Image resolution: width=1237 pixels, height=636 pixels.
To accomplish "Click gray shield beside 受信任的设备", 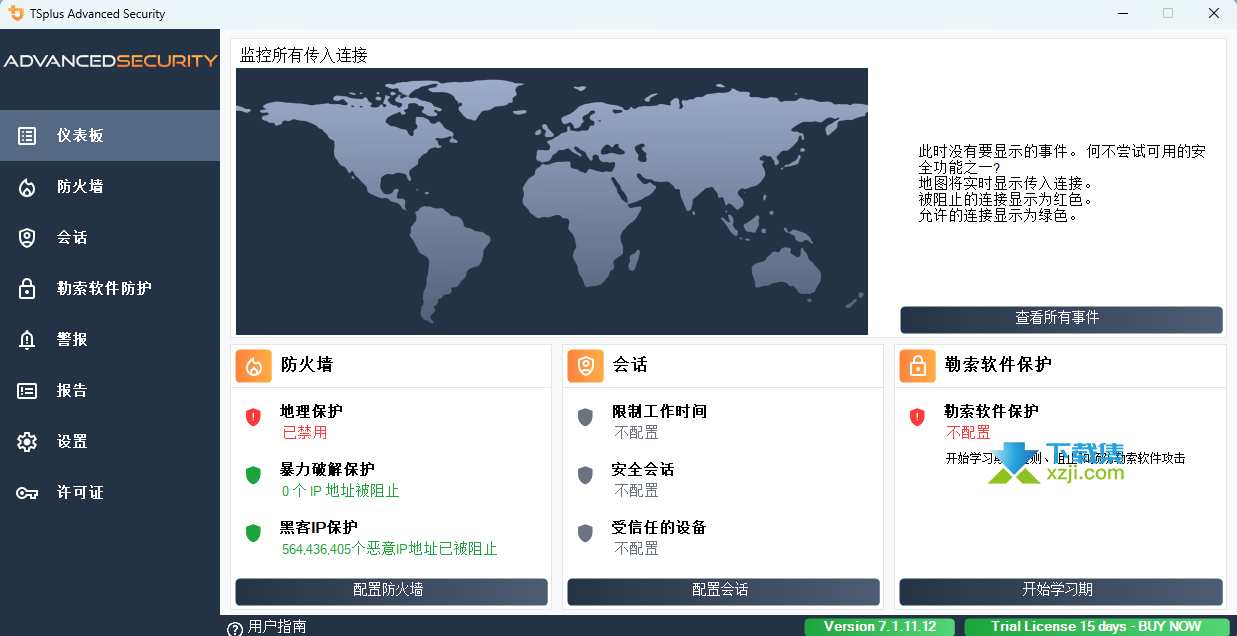I will pos(585,533).
